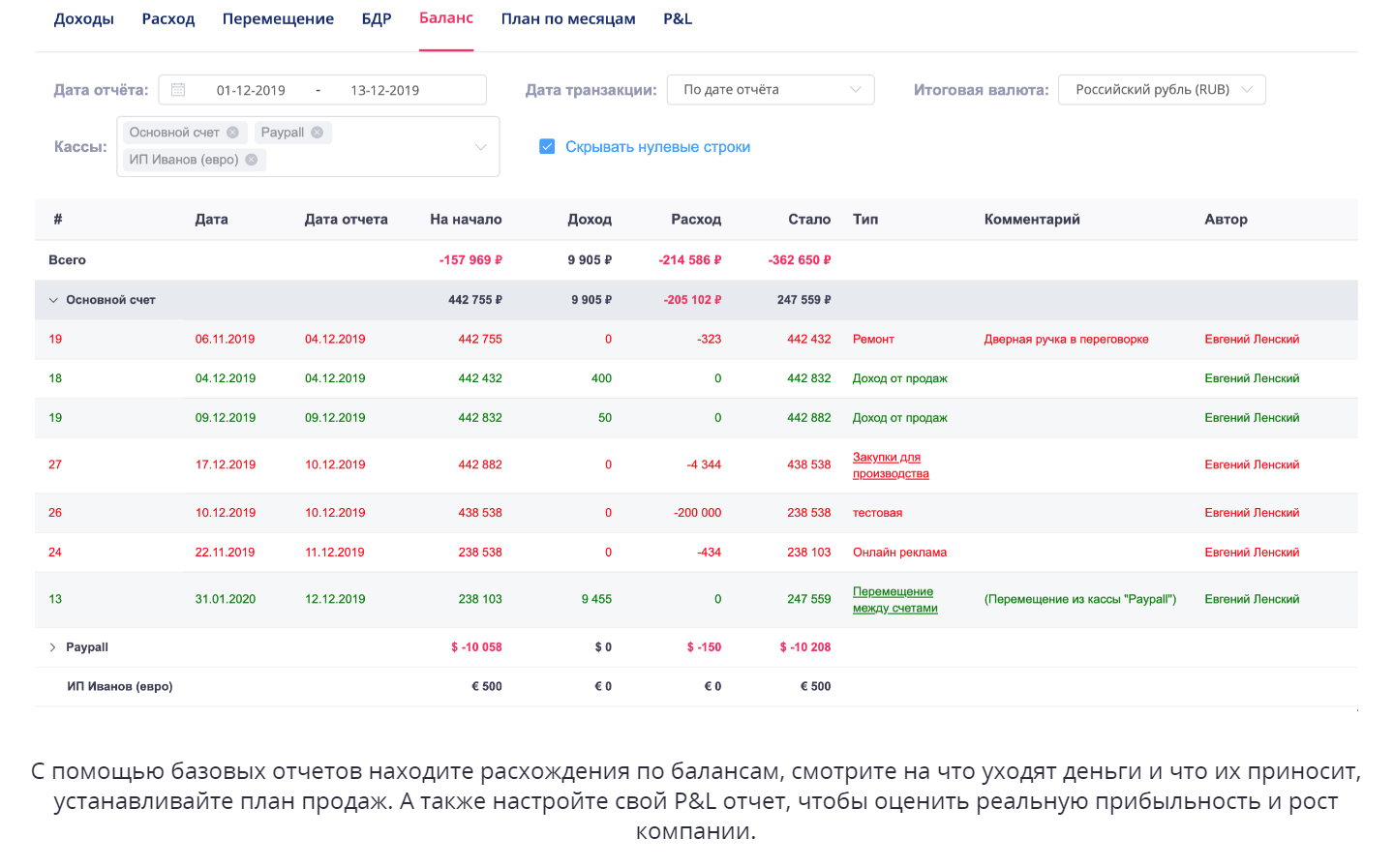Image resolution: width=1394 pixels, height=868 pixels.
Task: Remove the Основной счет tag
Action: pyautogui.click(x=232, y=133)
